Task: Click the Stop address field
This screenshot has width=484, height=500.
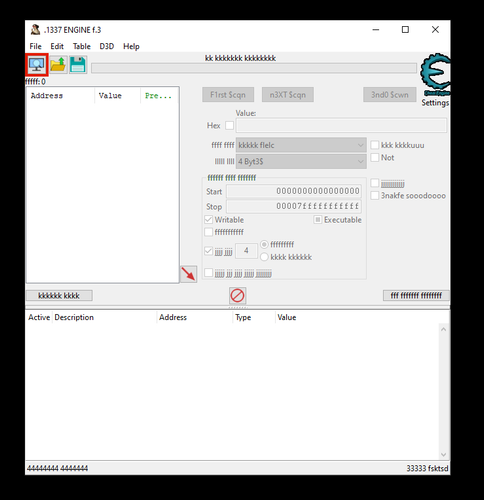Action: pos(294,206)
